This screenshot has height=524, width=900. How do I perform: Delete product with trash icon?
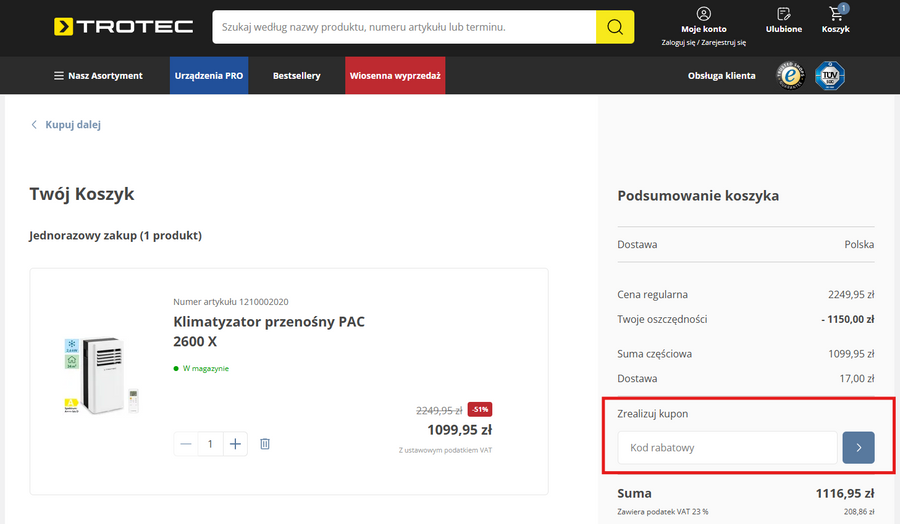coord(265,443)
